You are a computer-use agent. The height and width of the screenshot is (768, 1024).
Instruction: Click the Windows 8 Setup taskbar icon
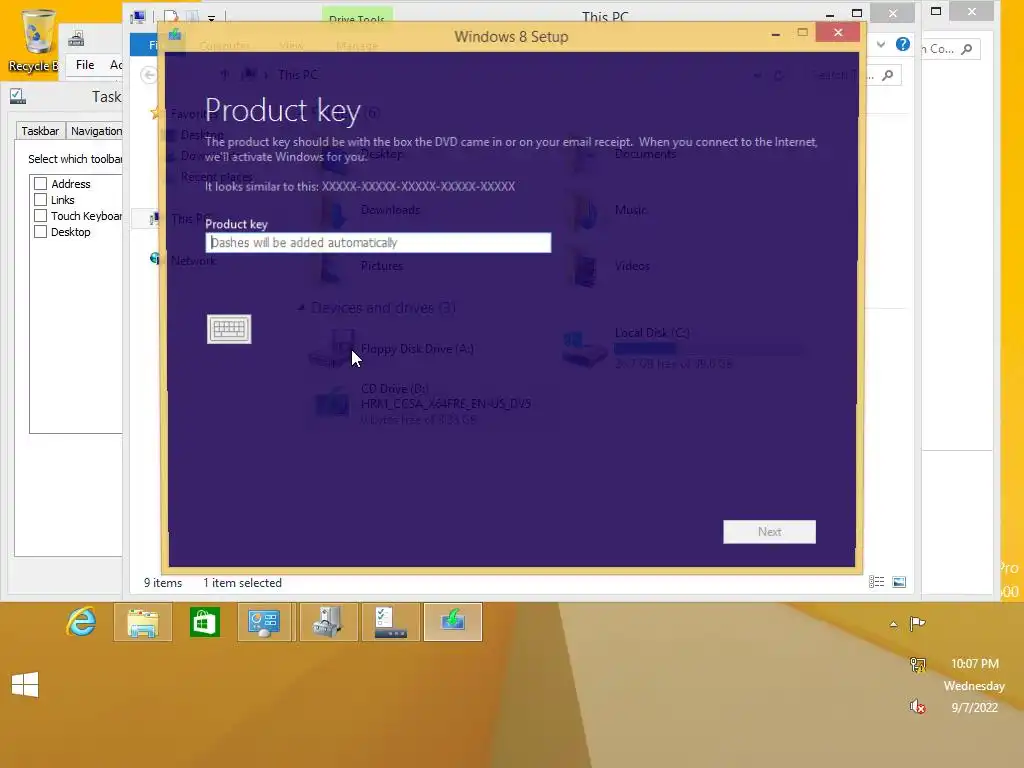click(x=453, y=622)
